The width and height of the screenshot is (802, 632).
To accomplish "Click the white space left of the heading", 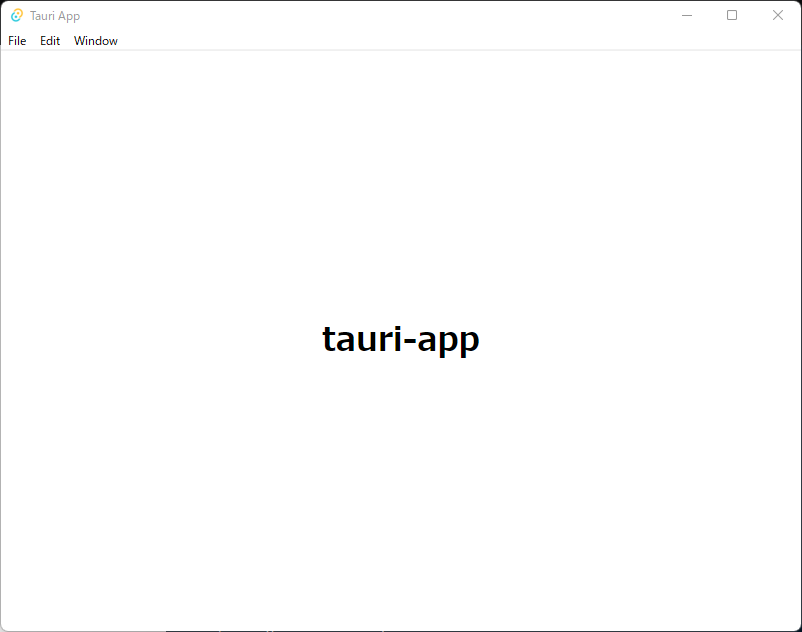I will (160, 340).
